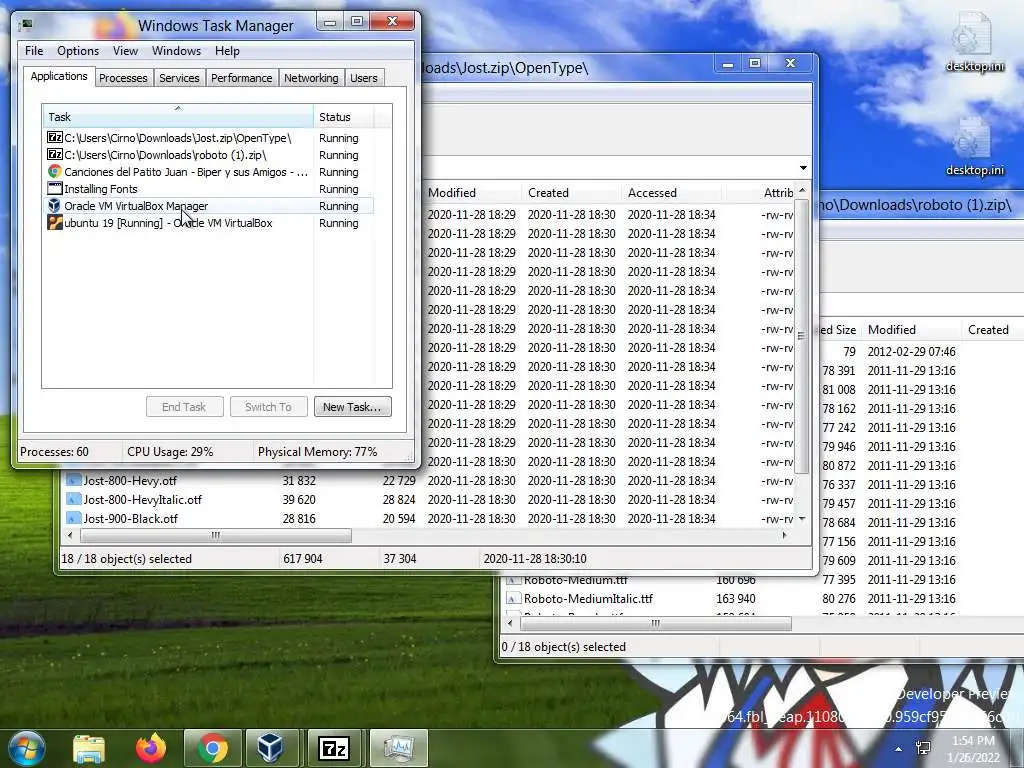Viewport: 1024px width, 768px height.
Task: Click Jost.zip horizontal scrollbar thumb
Action: coord(216,536)
